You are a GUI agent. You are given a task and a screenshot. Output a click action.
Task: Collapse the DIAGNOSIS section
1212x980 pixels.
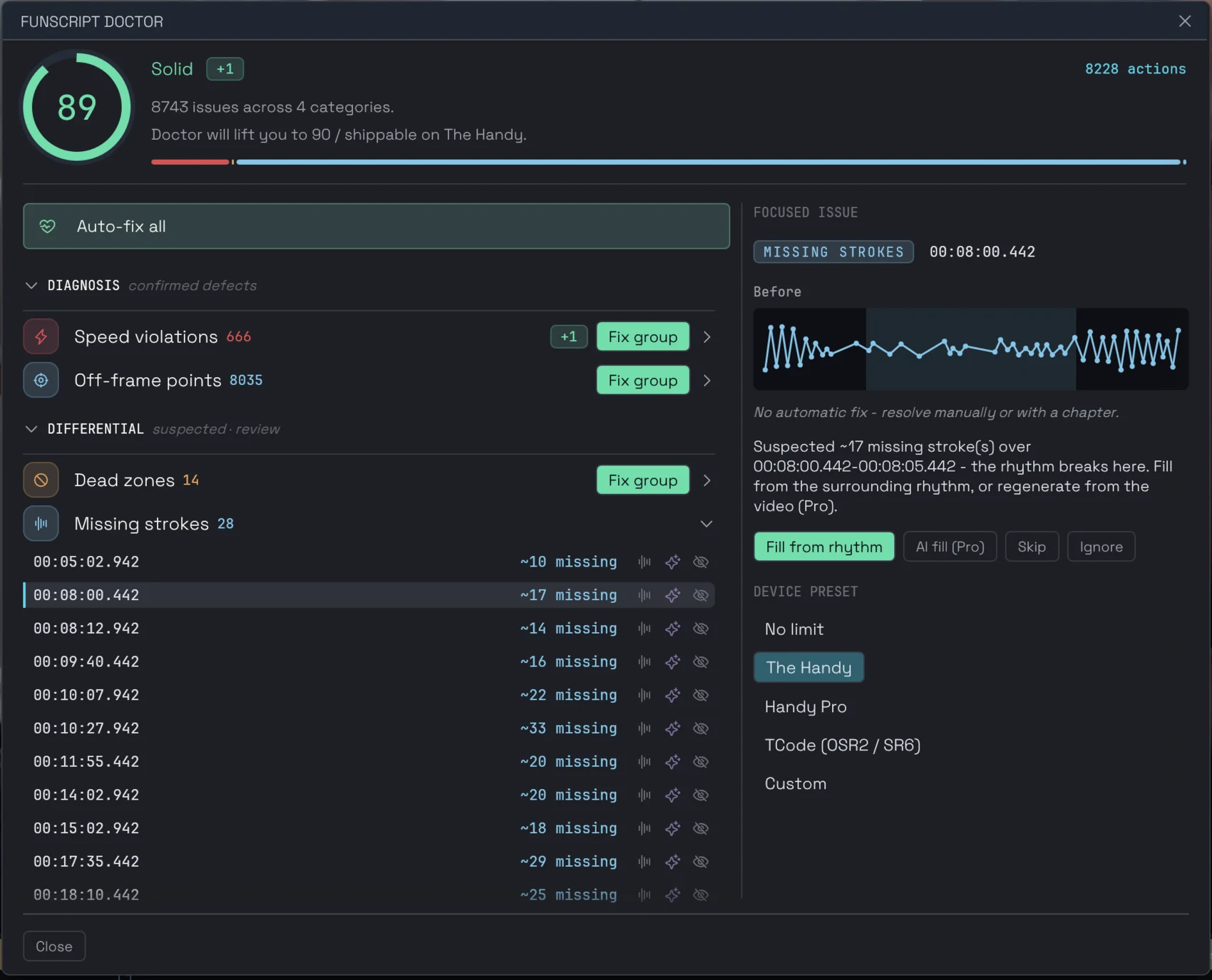pyautogui.click(x=31, y=285)
